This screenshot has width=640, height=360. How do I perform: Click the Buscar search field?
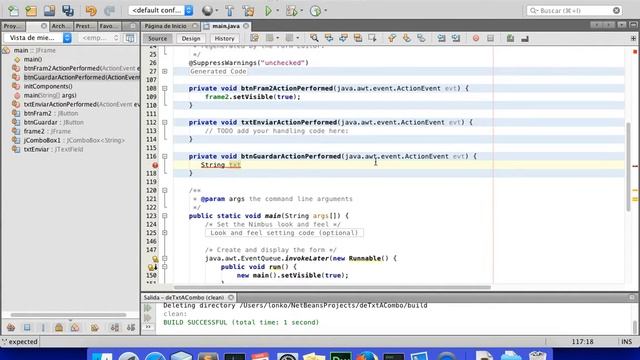click(575, 11)
